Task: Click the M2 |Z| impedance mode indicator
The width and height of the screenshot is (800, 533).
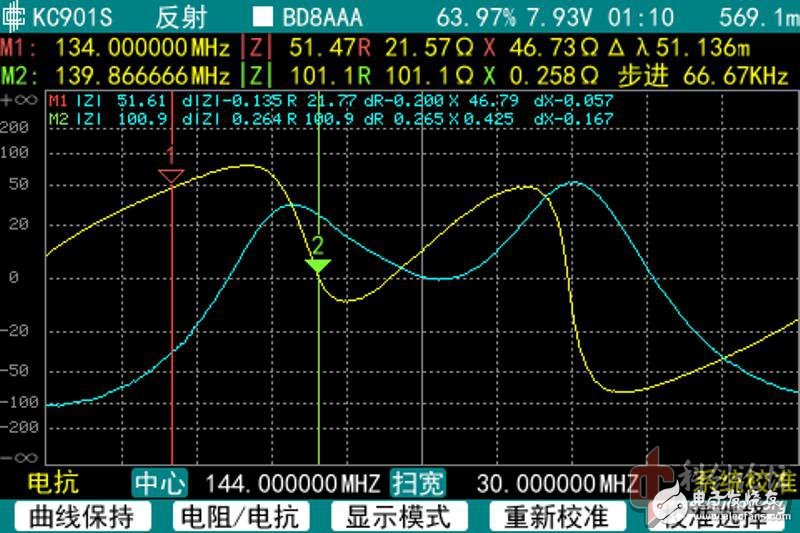Action: click(257, 75)
